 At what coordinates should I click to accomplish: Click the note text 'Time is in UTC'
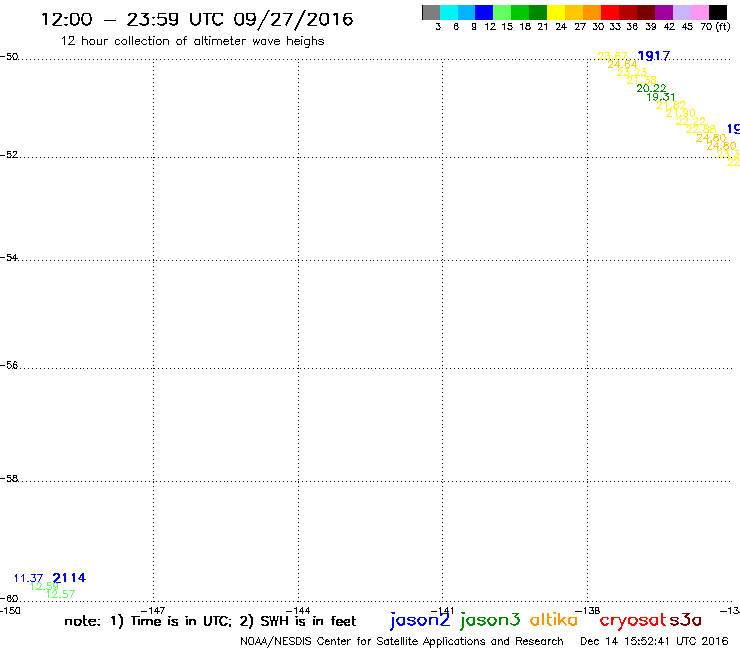pyautogui.click(x=181, y=621)
